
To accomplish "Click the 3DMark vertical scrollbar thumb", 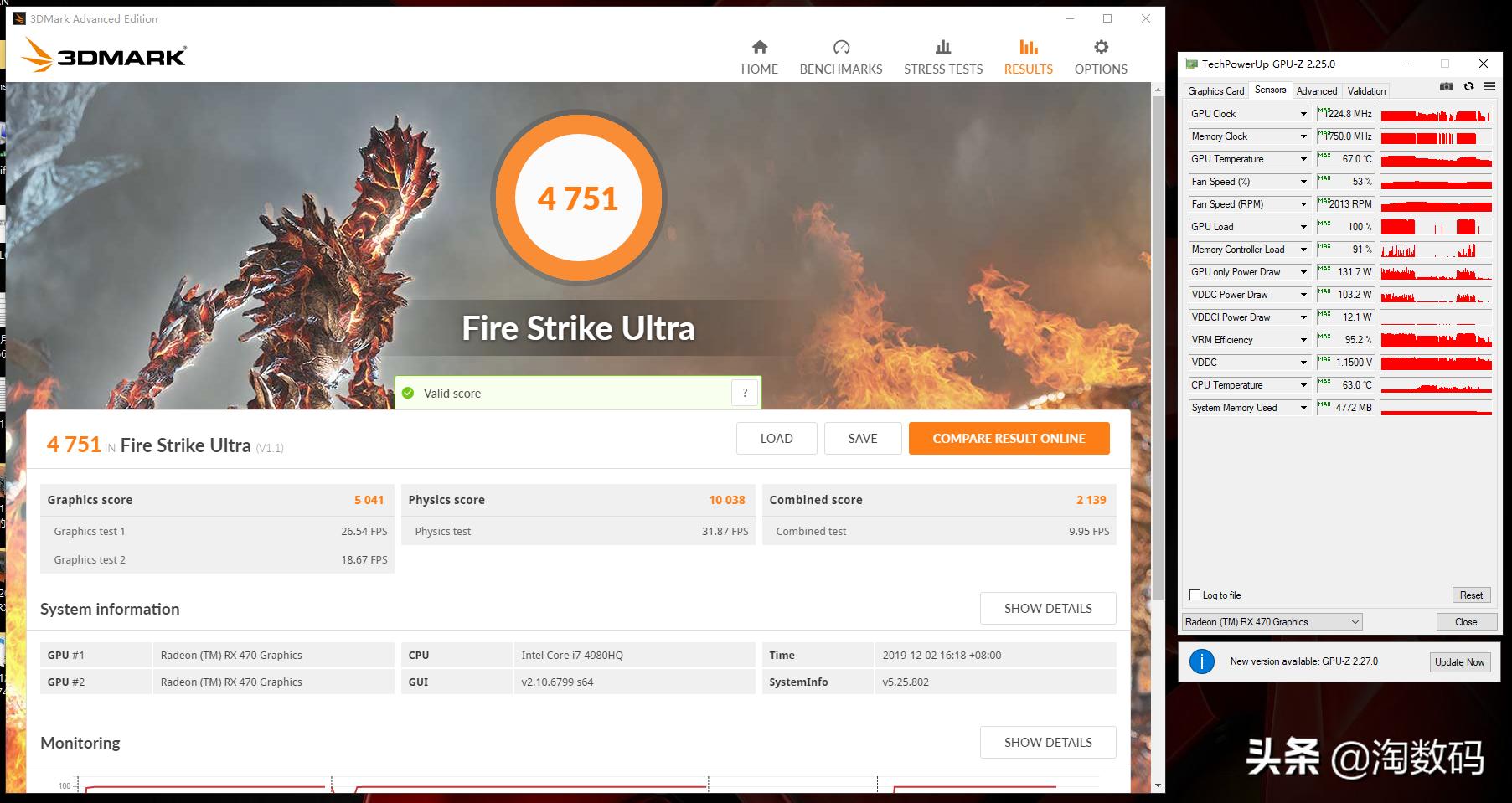I will pyautogui.click(x=1159, y=347).
